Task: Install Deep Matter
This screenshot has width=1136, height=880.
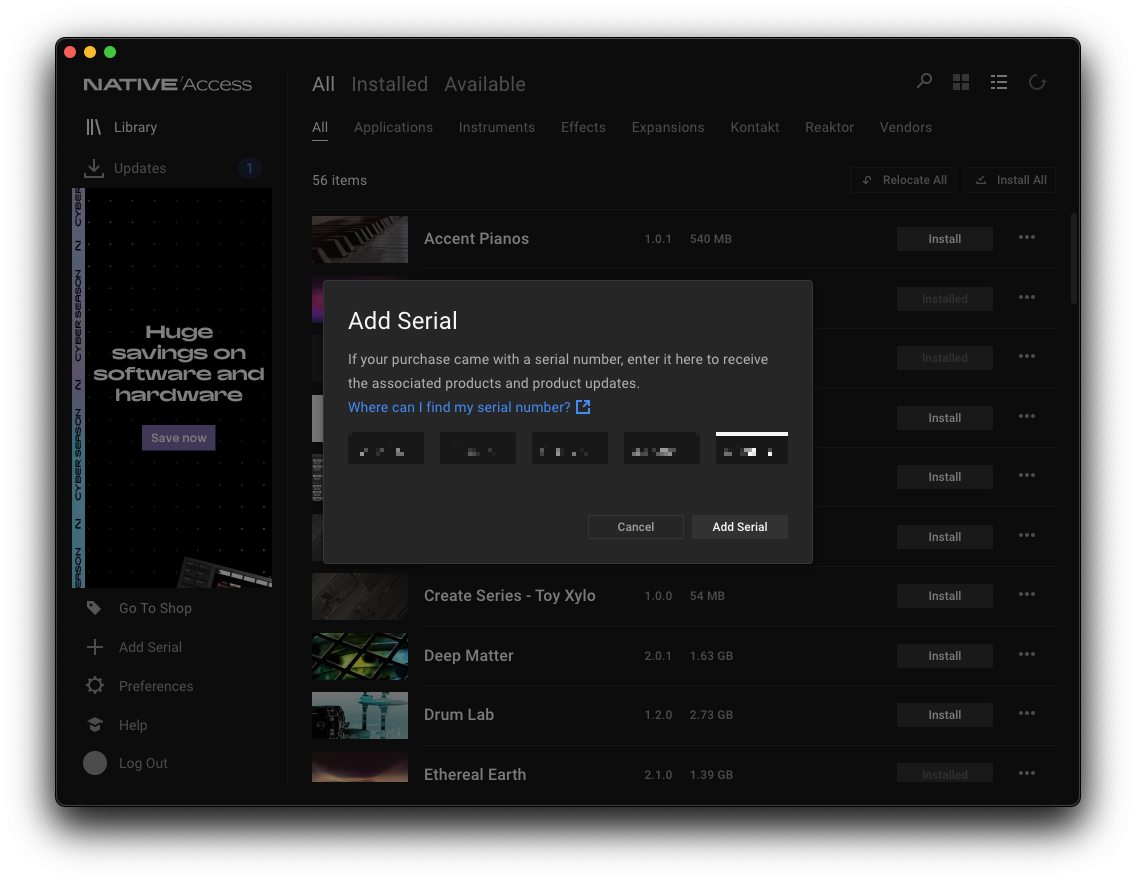Action: coord(944,655)
